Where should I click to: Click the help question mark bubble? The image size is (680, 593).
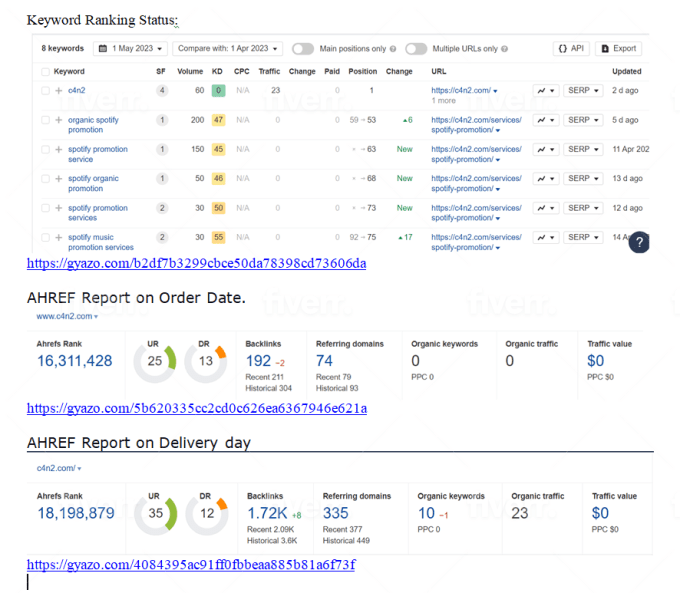[x=639, y=242]
